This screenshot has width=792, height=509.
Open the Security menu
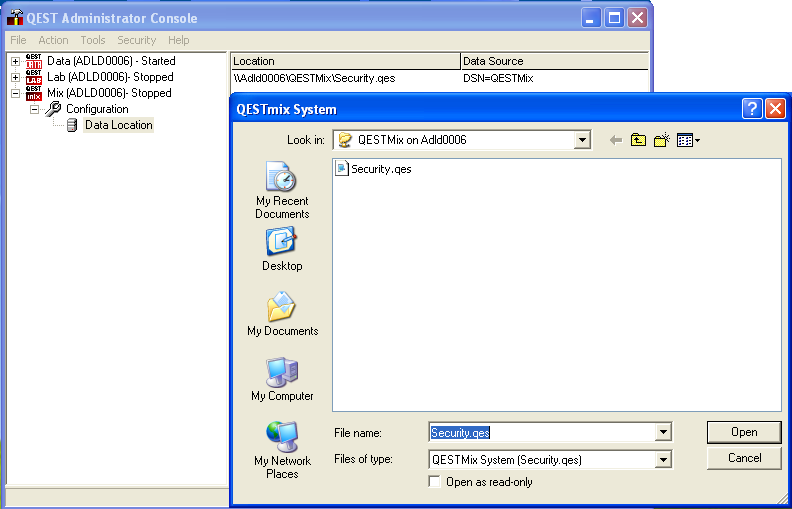[x=136, y=40]
